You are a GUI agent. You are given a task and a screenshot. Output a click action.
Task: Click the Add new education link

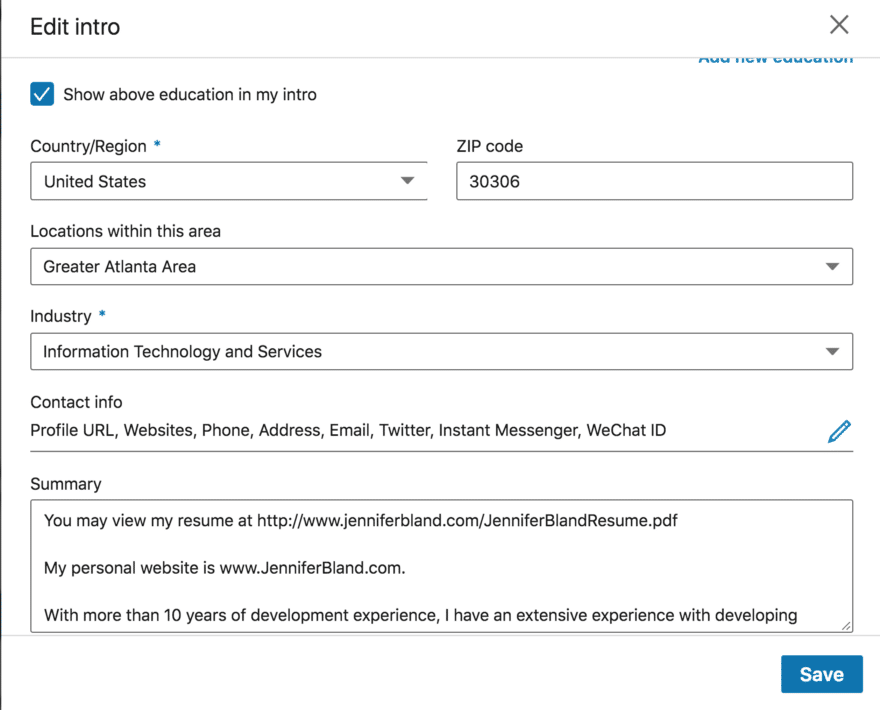click(x=775, y=59)
